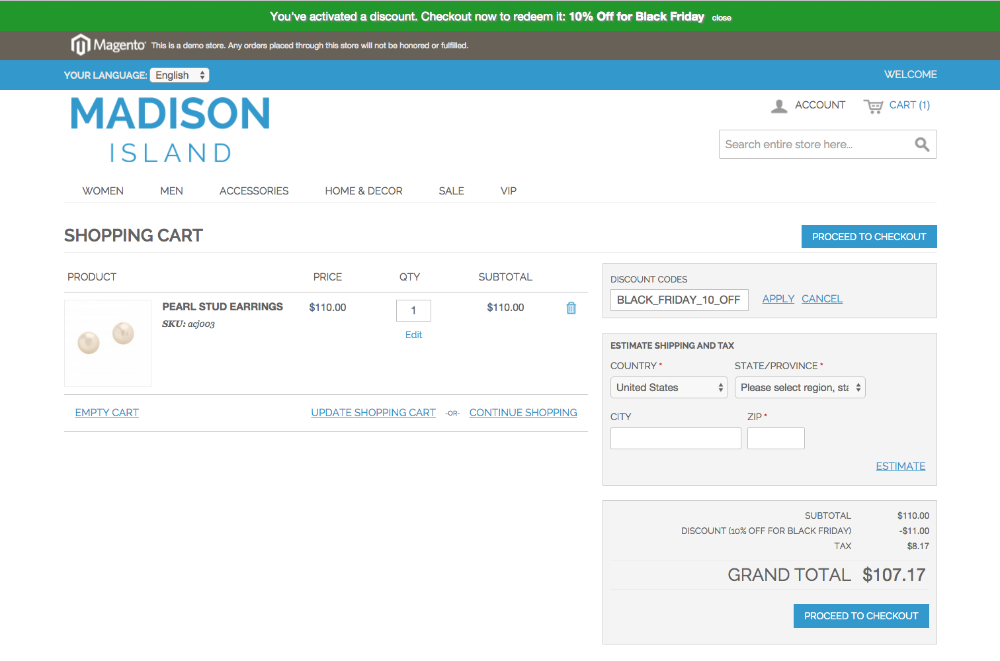
Task: Focus the ZIP code input field
Action: coord(775,438)
